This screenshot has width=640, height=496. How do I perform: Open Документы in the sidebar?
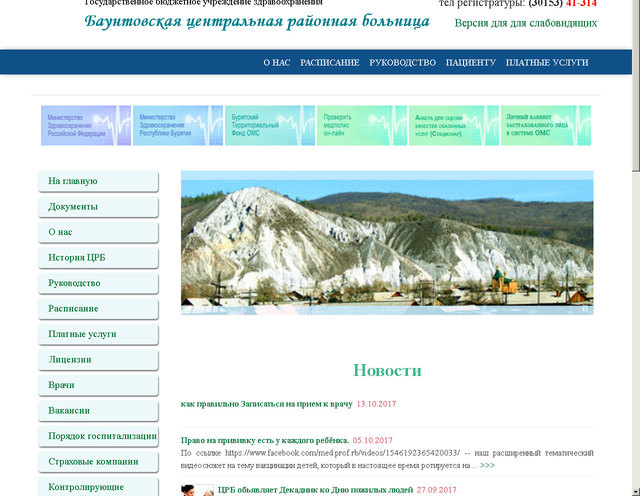98,207
